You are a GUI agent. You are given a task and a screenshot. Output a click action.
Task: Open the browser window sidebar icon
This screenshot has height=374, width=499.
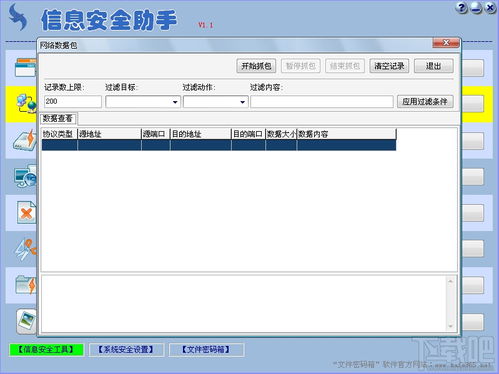(x=26, y=67)
